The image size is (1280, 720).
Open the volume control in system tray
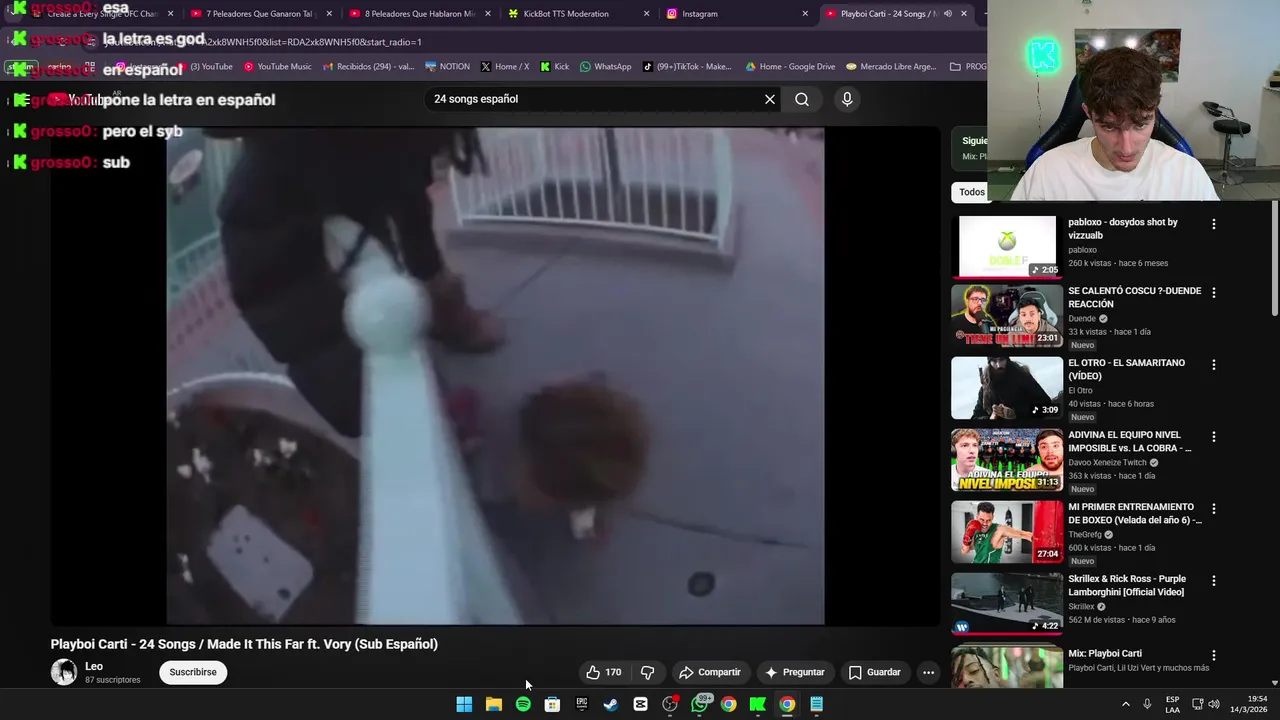(x=1214, y=704)
